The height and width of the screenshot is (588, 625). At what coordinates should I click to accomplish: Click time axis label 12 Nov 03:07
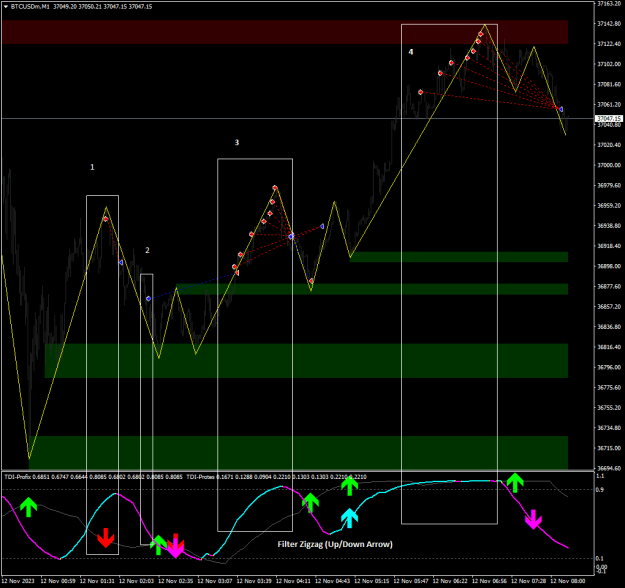[x=215, y=581]
